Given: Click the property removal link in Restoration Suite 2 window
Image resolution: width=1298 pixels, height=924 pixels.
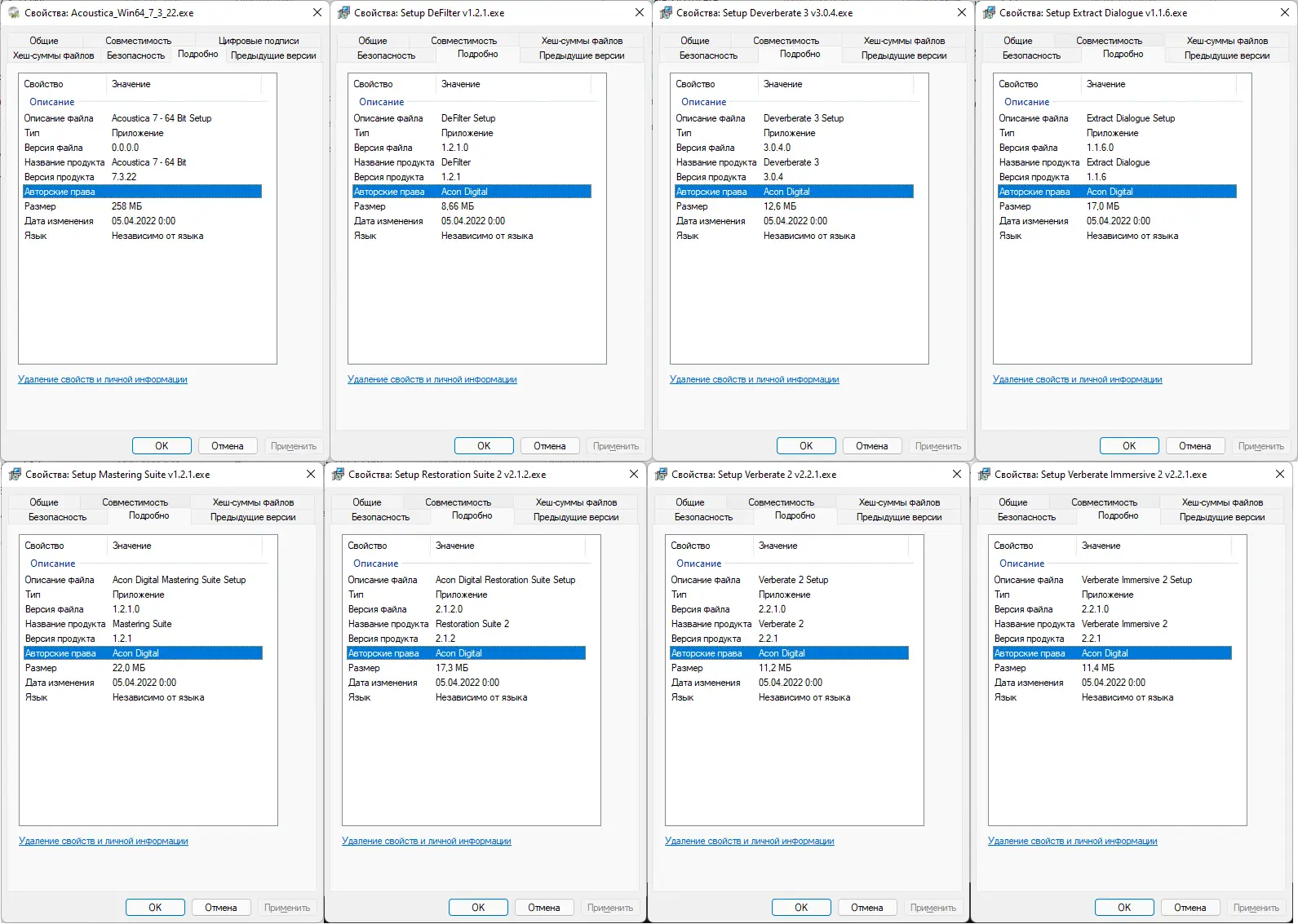Looking at the screenshot, I should tap(427, 841).
